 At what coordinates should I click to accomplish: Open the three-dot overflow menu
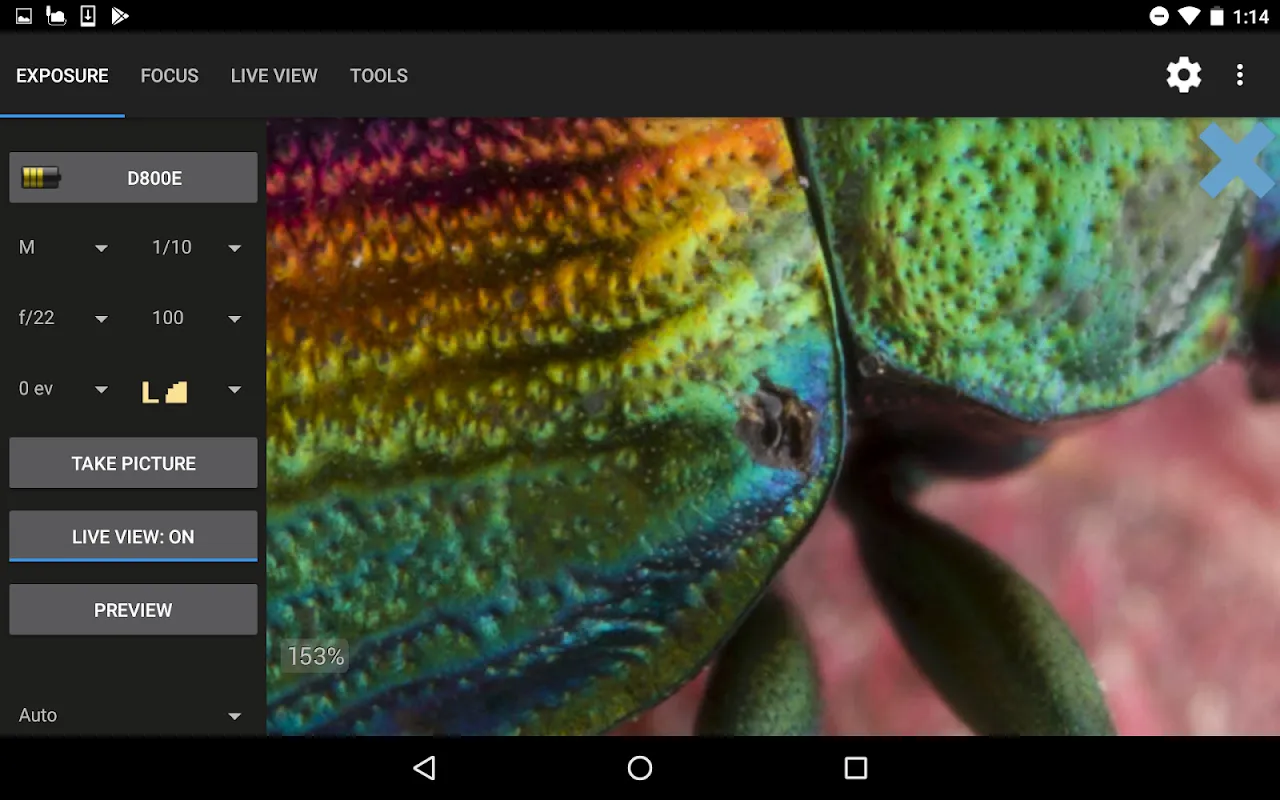pyautogui.click(x=1240, y=75)
